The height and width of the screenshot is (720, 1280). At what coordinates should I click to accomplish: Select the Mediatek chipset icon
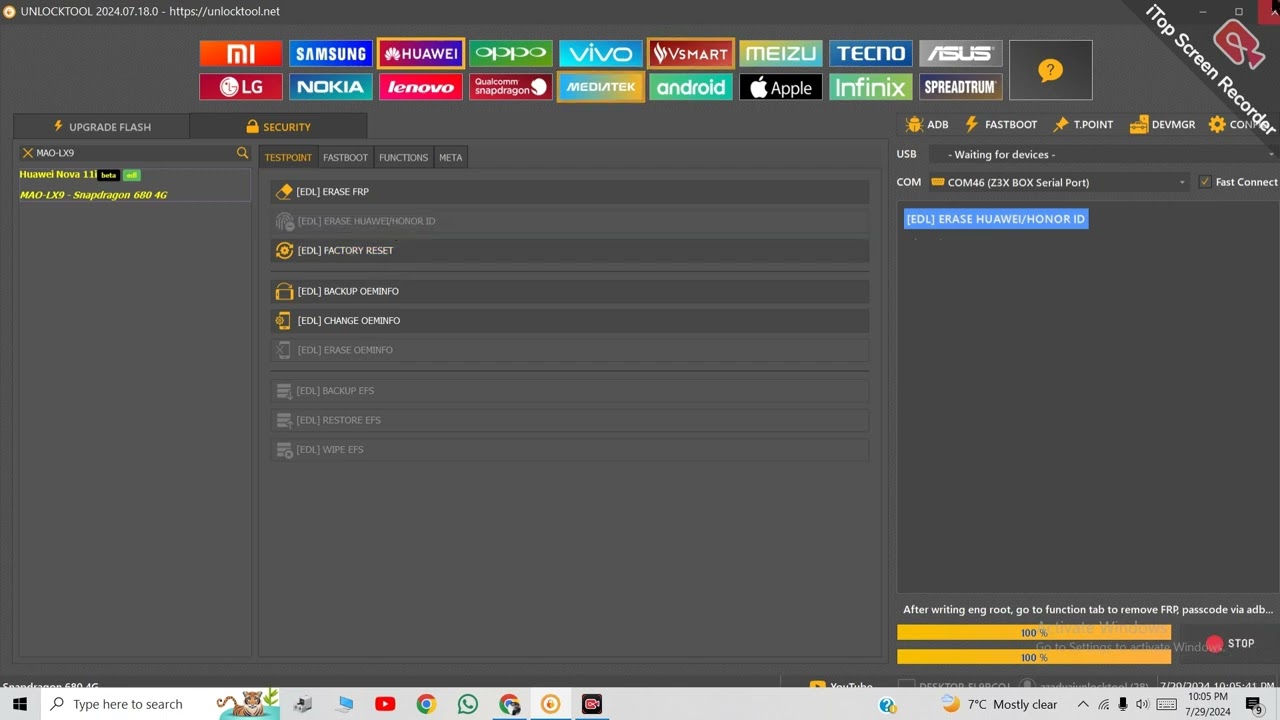(601, 88)
